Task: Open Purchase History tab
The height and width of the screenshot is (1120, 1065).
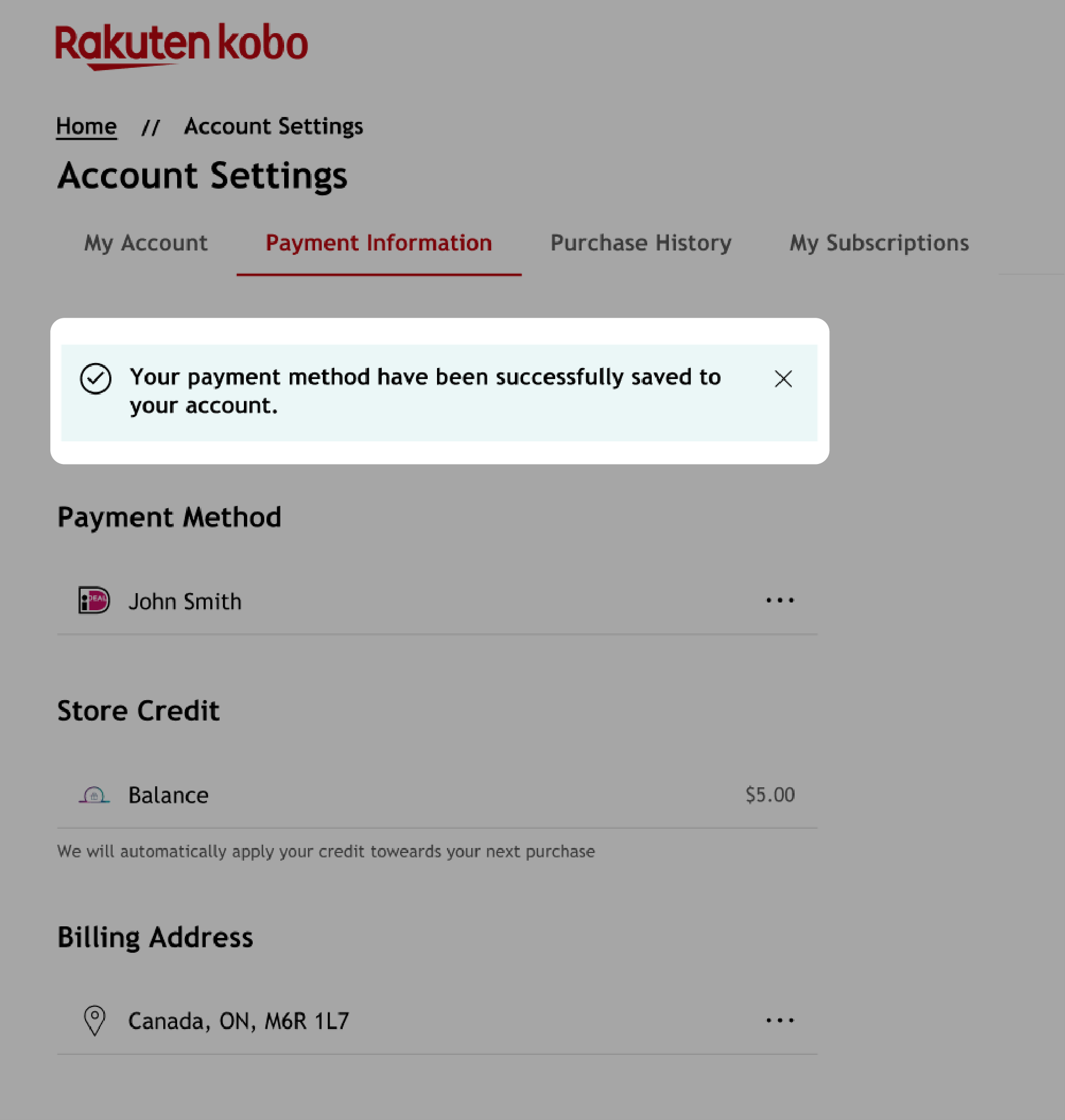Action: (x=641, y=242)
